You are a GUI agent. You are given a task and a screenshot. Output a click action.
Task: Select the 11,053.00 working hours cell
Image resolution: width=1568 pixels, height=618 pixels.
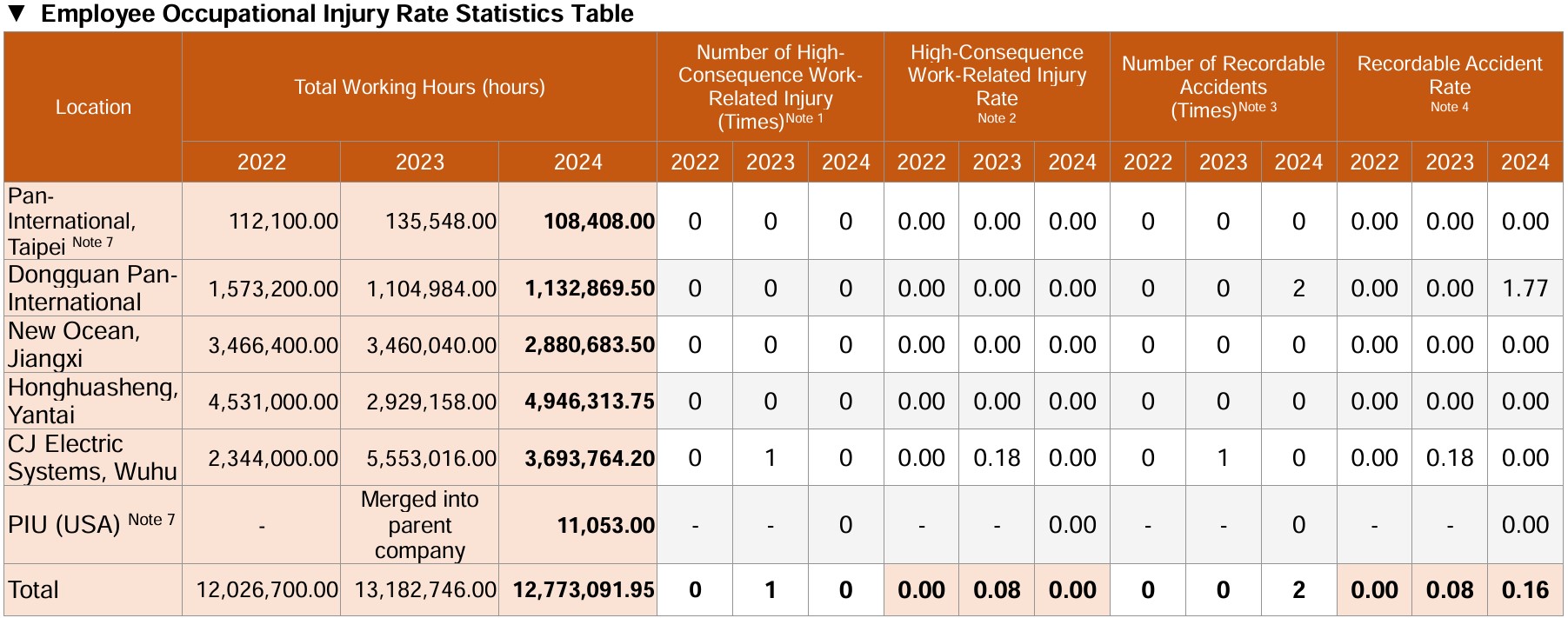click(x=605, y=525)
